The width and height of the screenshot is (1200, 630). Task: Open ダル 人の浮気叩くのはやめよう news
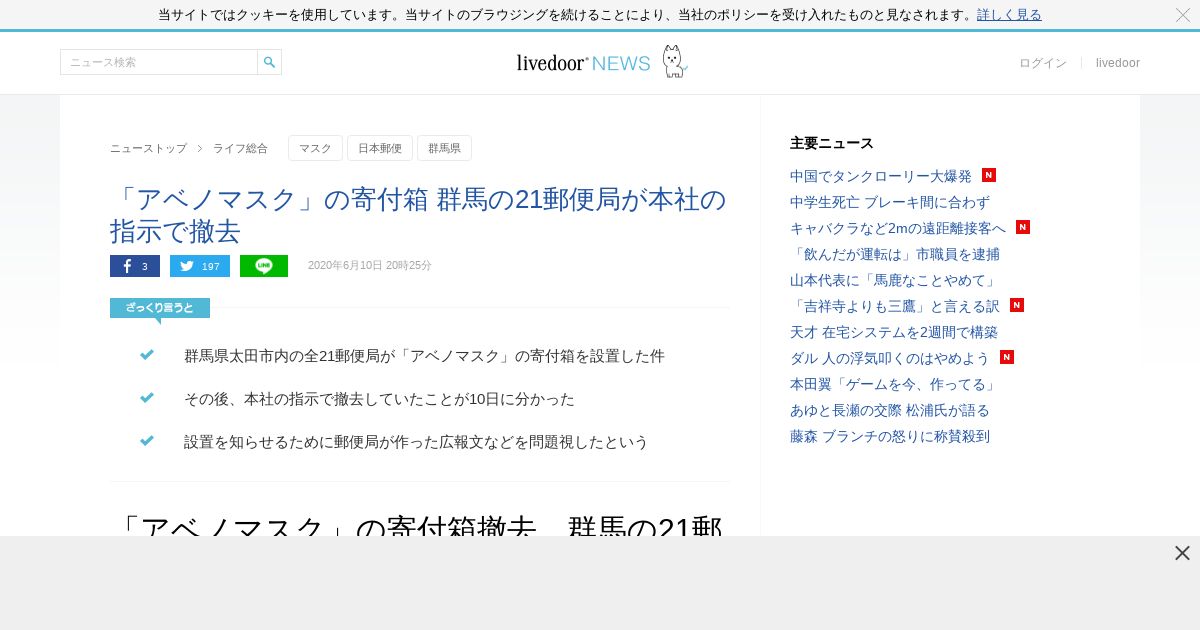coord(889,358)
